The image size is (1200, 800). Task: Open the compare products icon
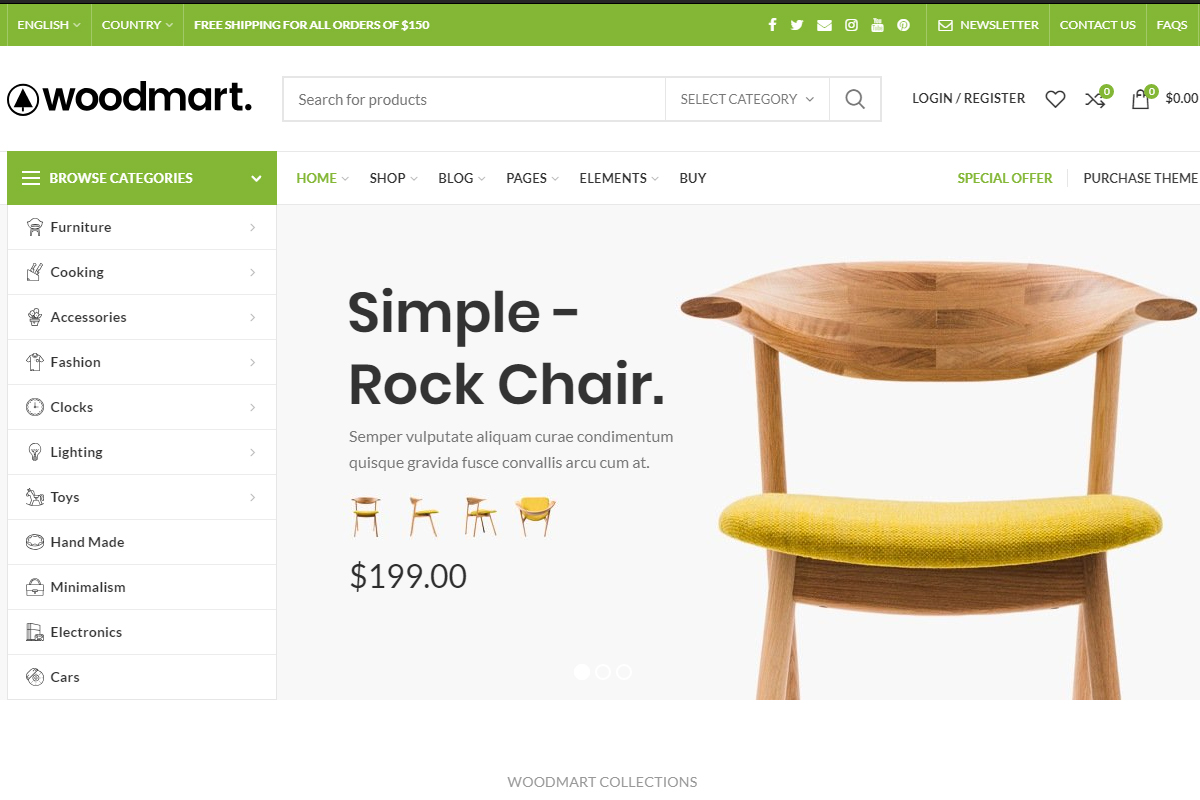click(x=1096, y=99)
